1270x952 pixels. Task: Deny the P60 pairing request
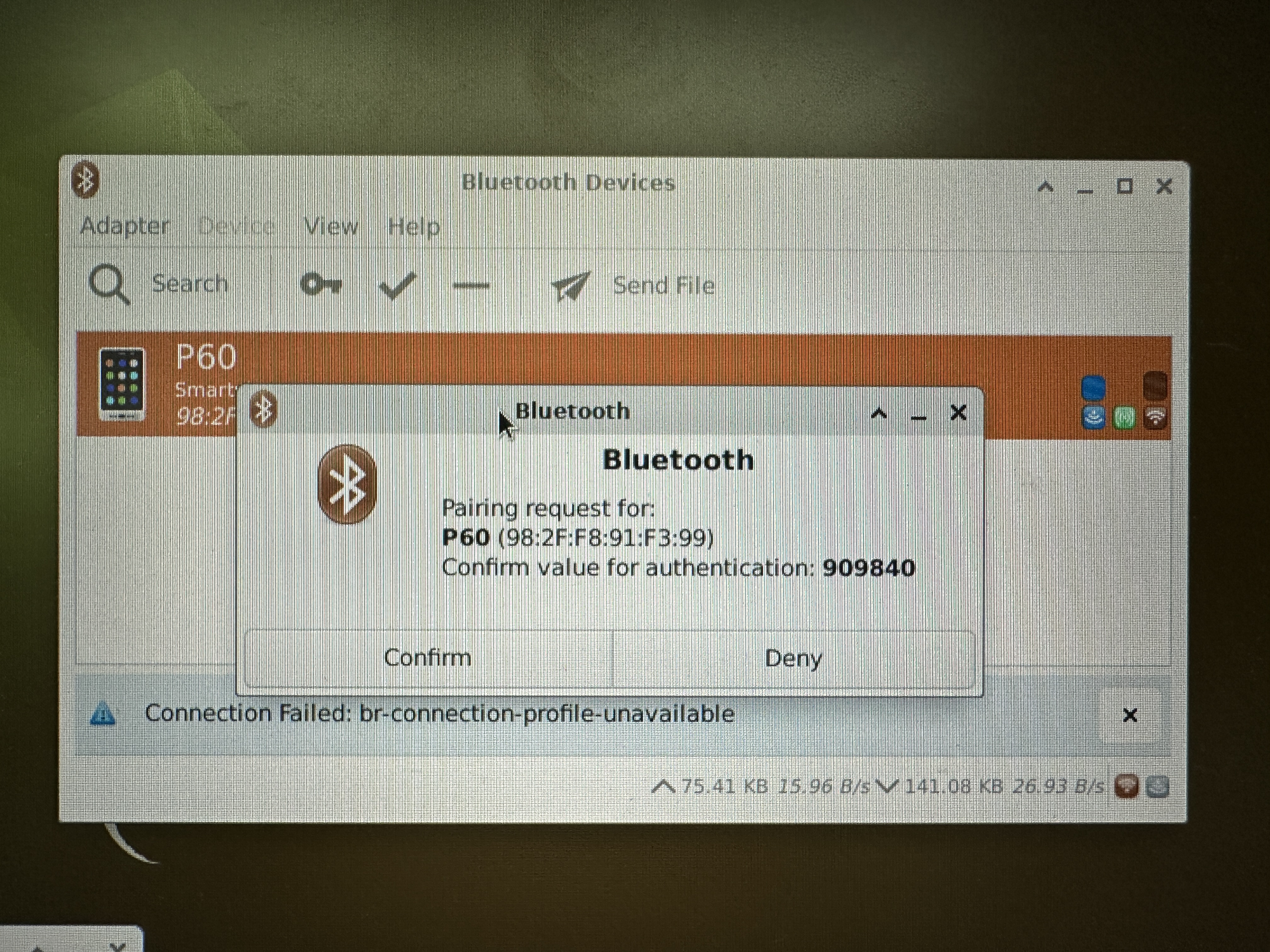coord(793,658)
